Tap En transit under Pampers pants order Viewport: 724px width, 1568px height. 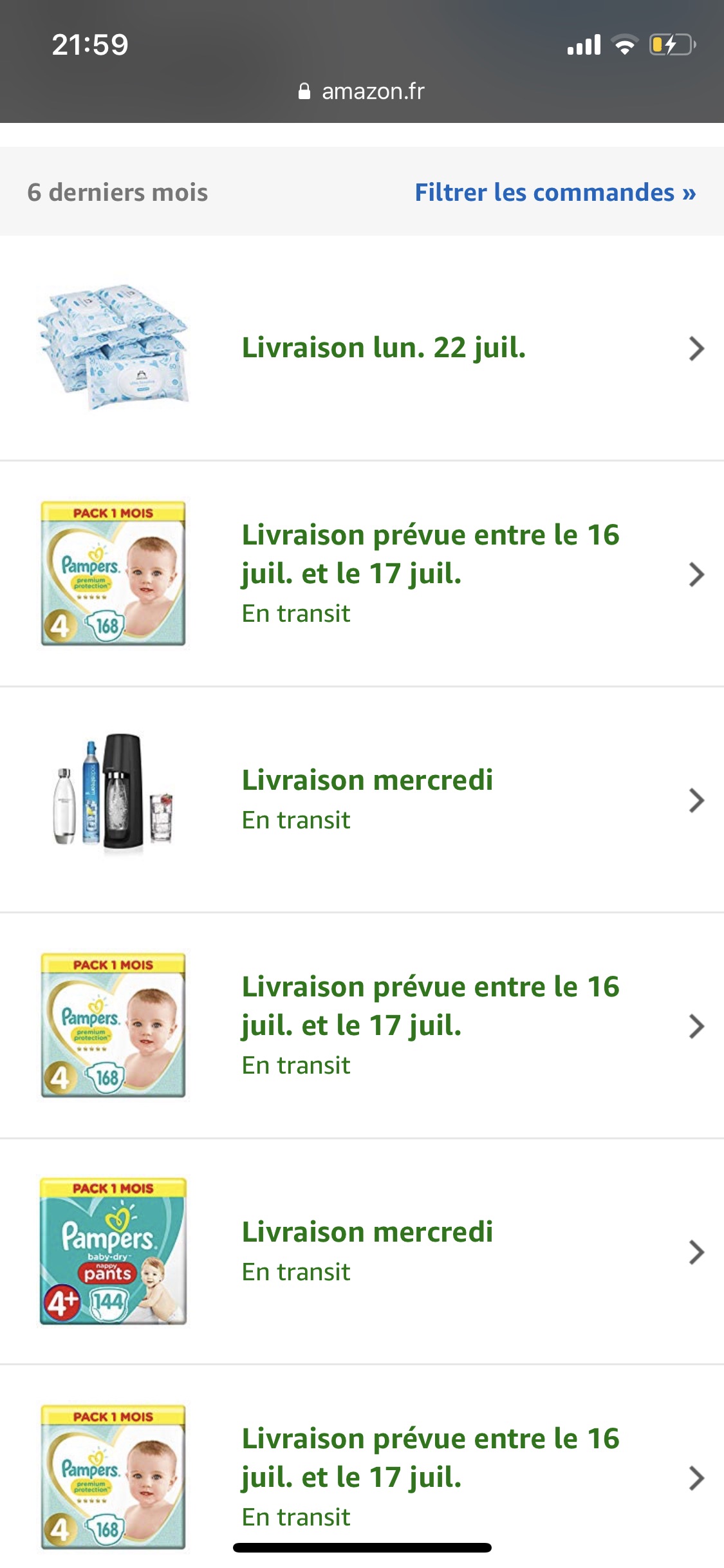(296, 1272)
